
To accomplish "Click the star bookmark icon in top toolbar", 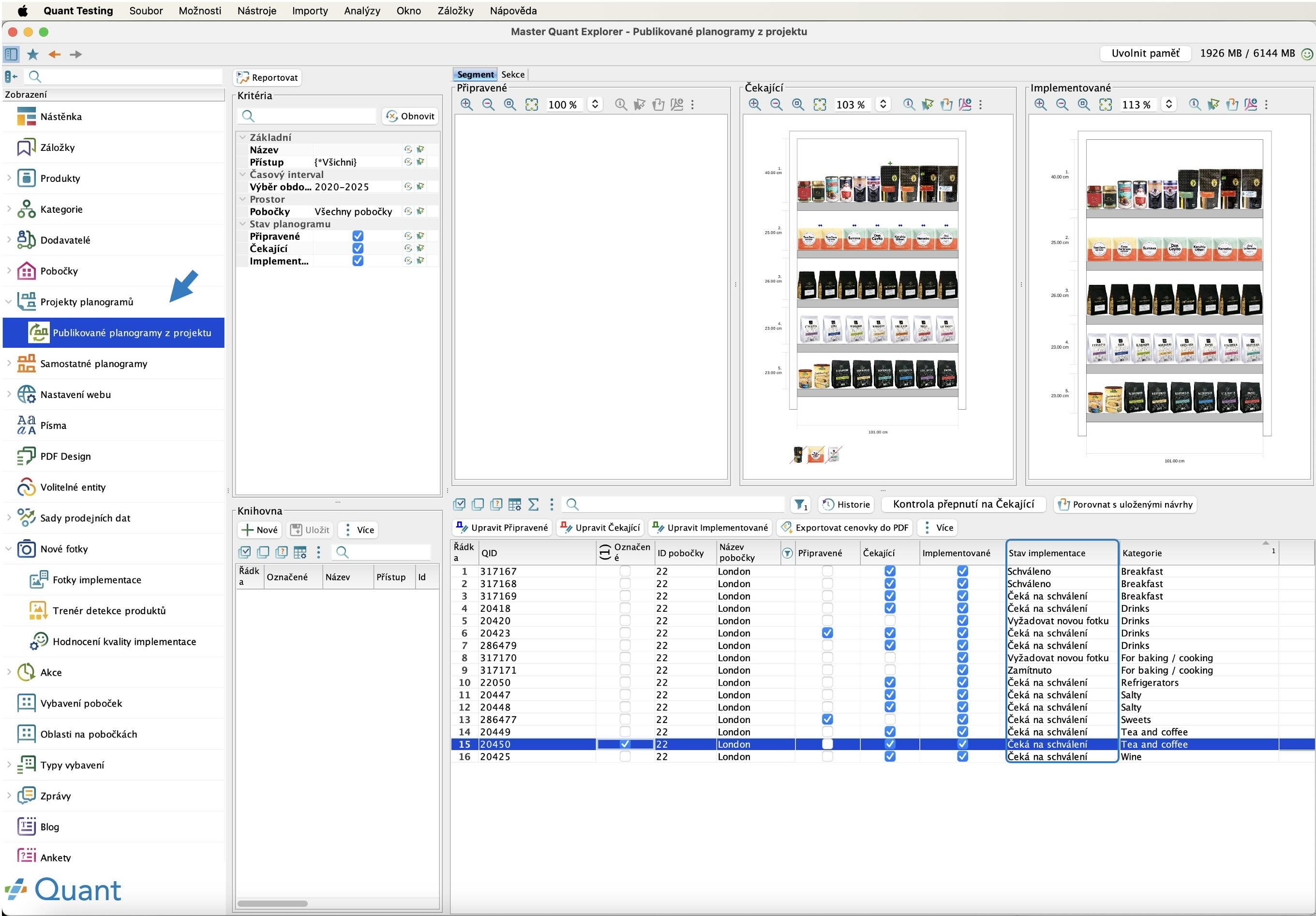I will [x=33, y=55].
